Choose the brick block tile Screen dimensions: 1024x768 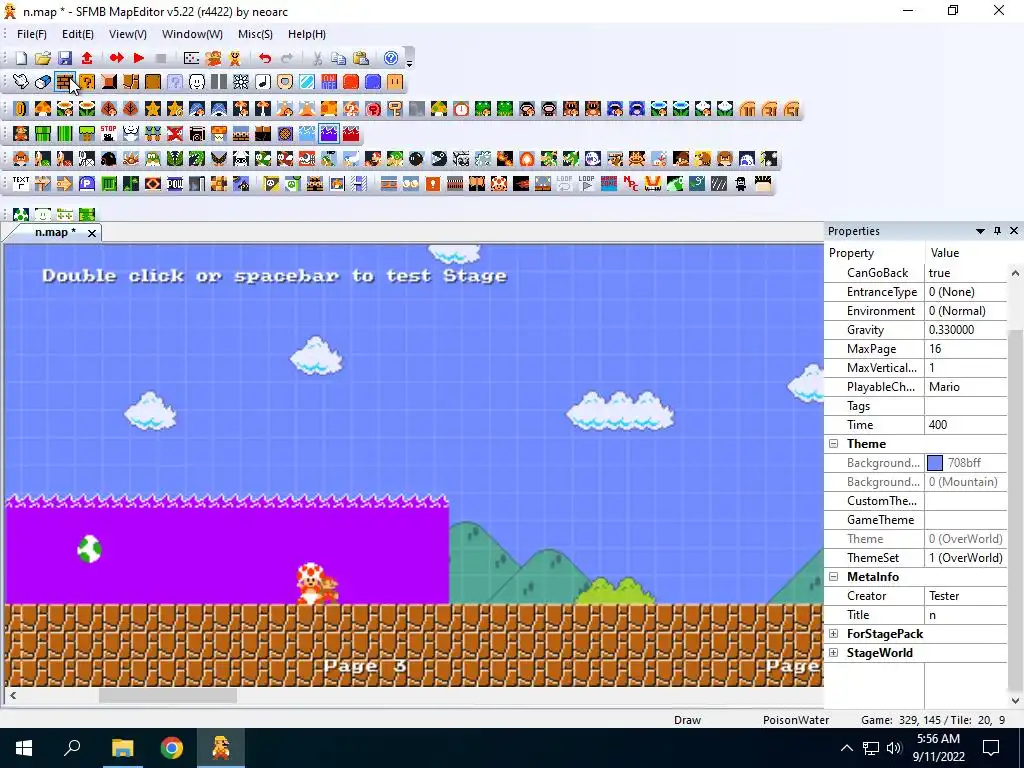(65, 82)
